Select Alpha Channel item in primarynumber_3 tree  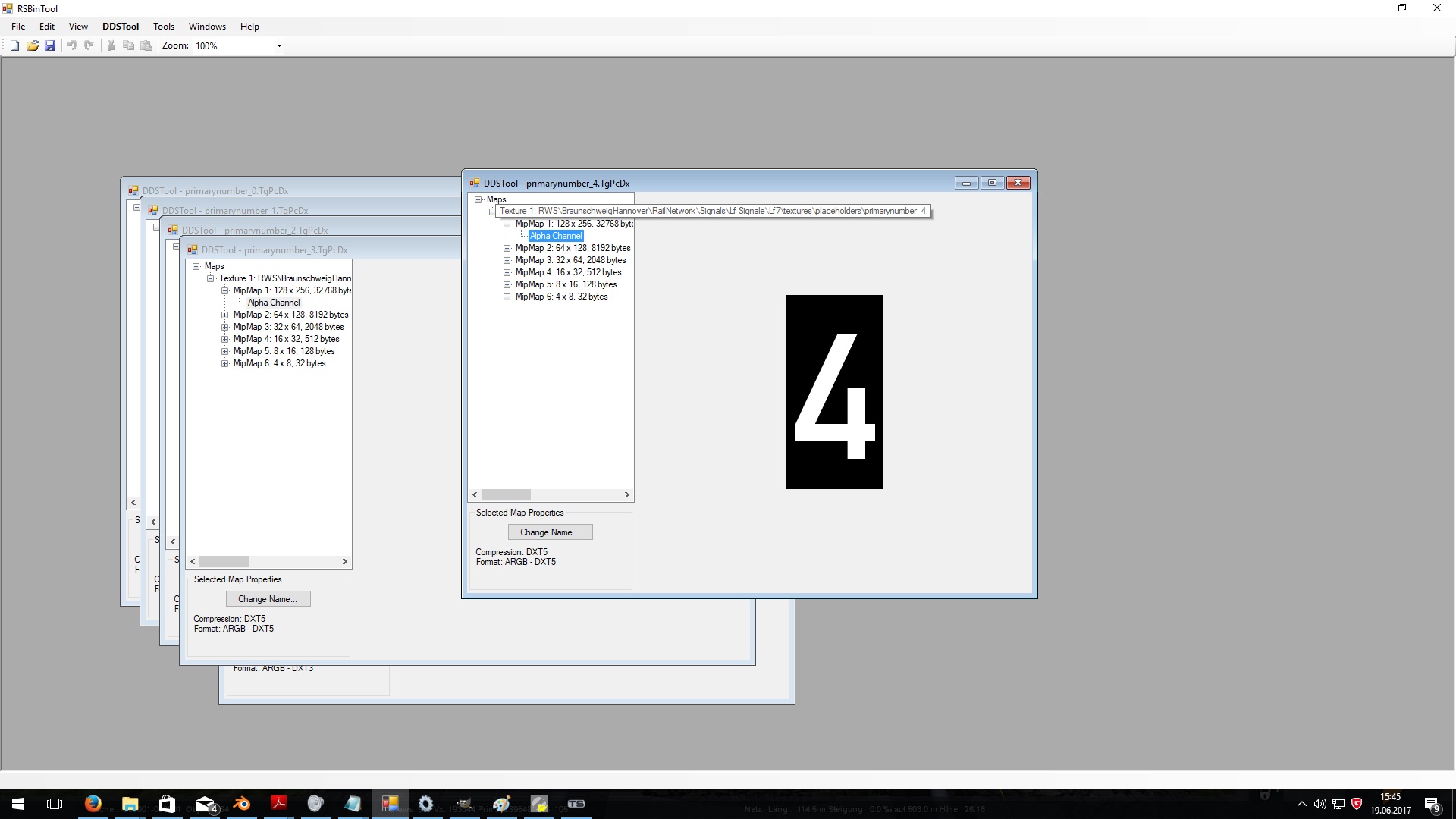274,303
